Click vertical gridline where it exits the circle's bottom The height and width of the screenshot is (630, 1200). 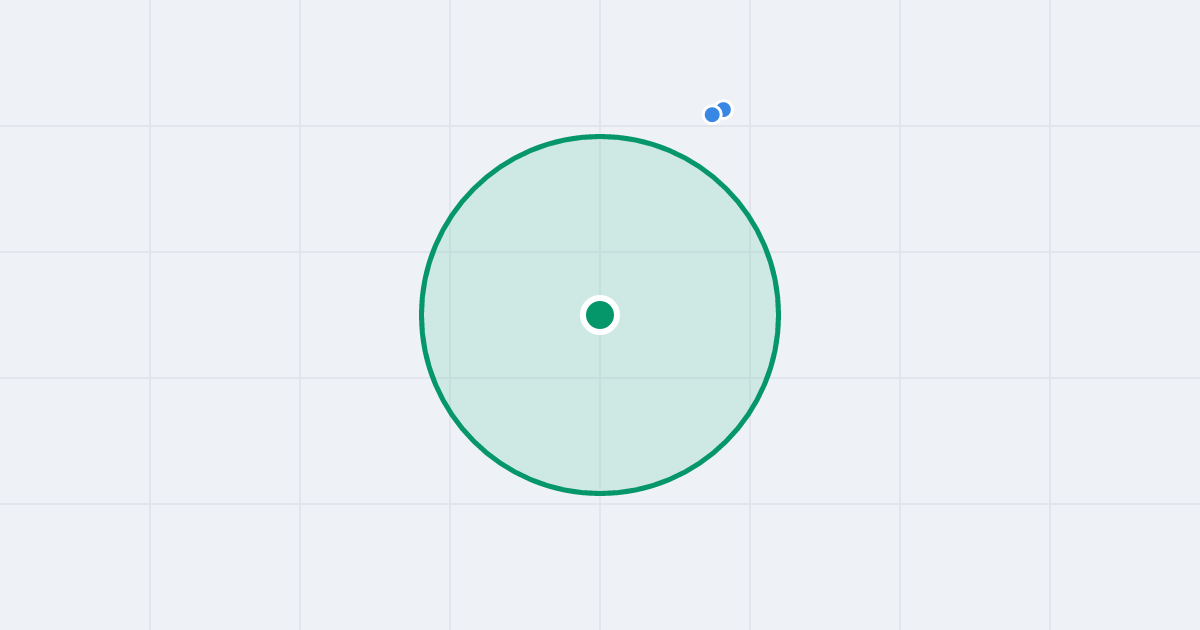point(600,493)
